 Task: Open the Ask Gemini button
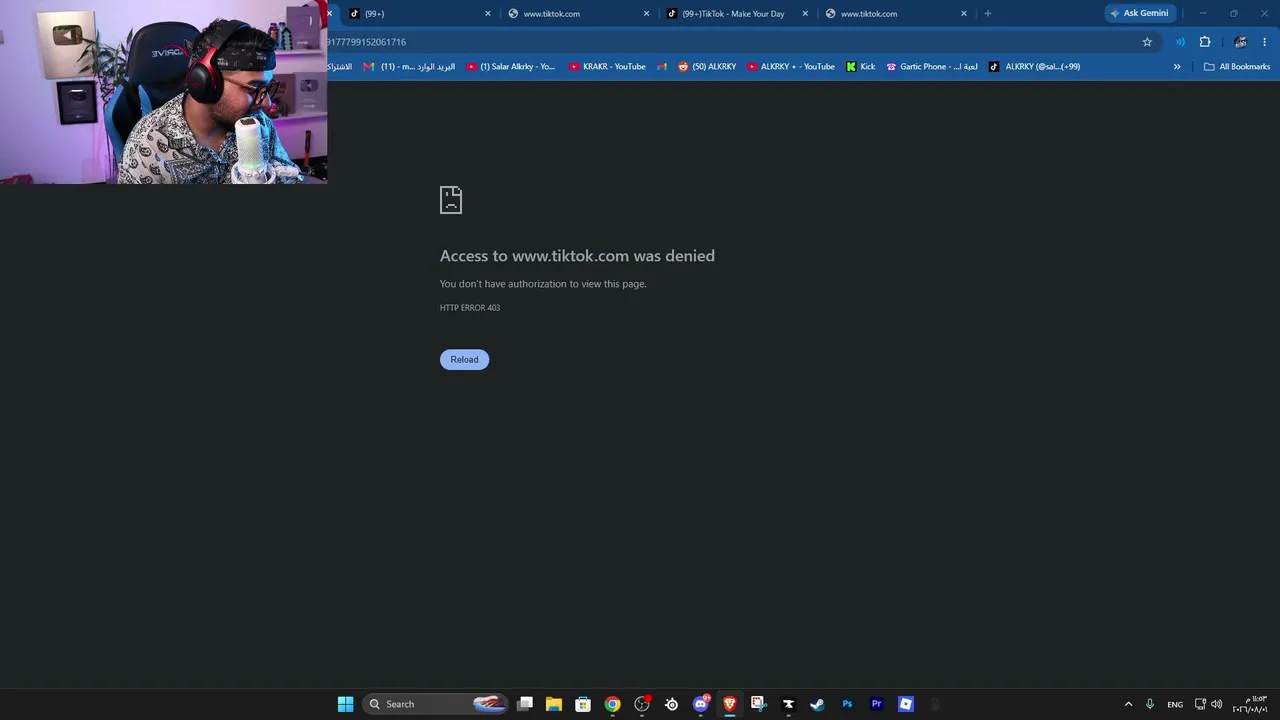point(1139,13)
